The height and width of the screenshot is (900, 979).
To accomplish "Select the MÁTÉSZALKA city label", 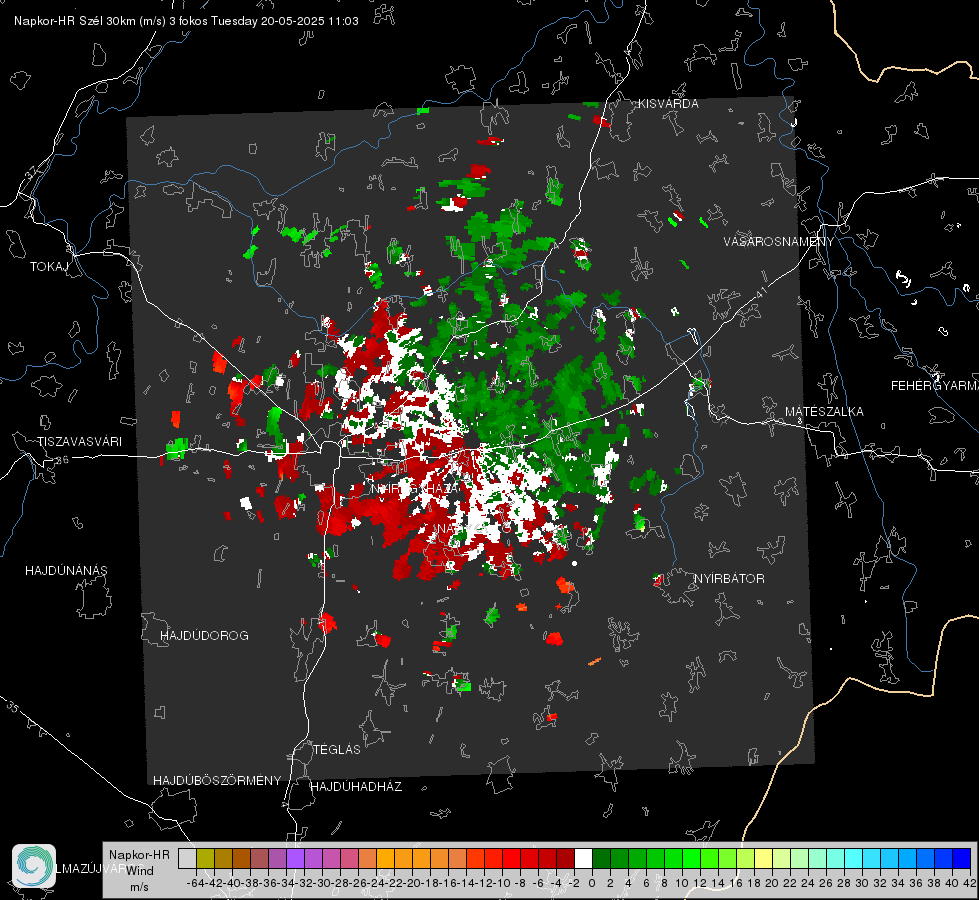I will (x=824, y=412).
